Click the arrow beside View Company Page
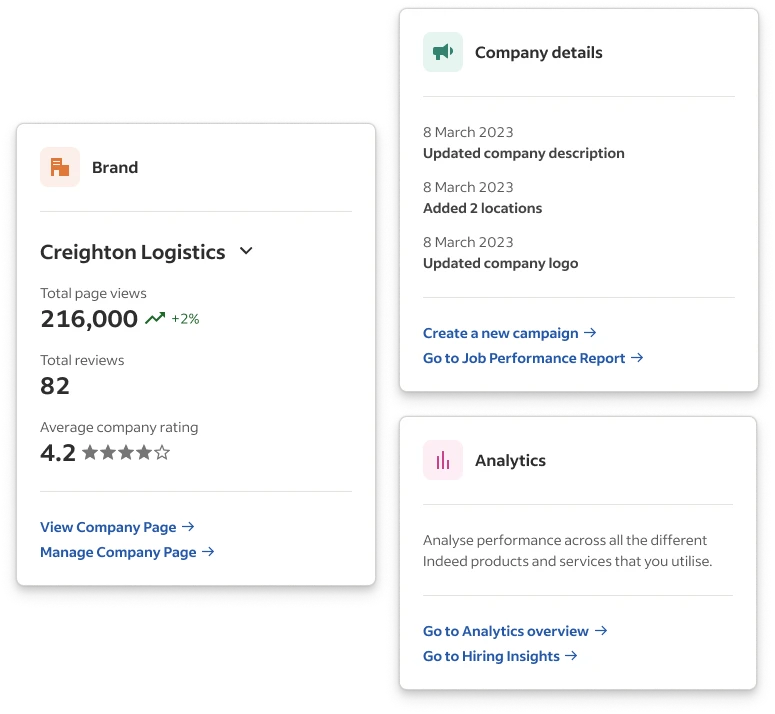The width and height of the screenshot is (775, 714). coord(189,527)
